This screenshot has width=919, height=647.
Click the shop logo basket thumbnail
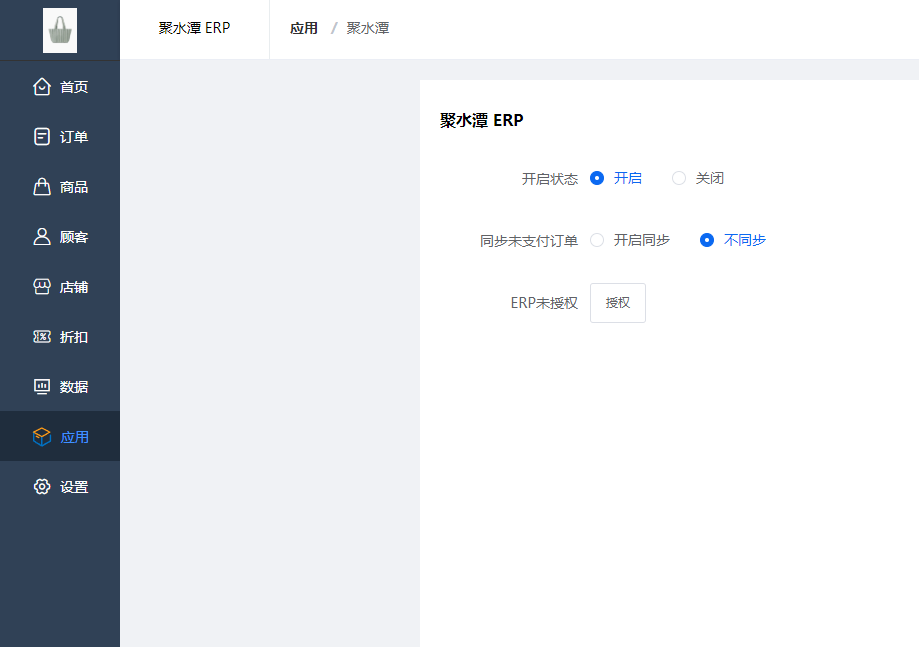pos(60,30)
